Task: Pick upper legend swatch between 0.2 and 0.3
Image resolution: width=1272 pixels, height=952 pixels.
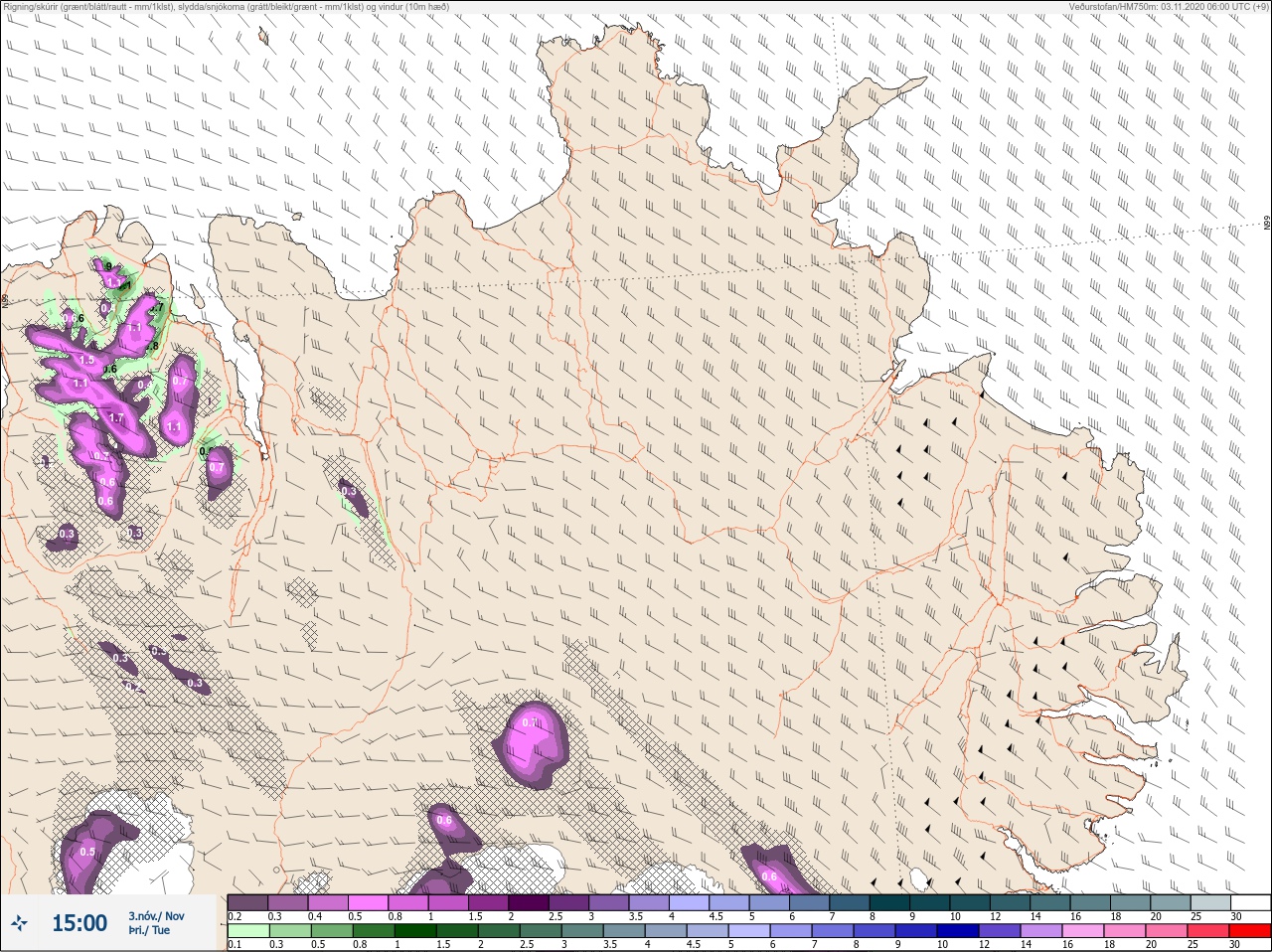Action: [x=247, y=902]
